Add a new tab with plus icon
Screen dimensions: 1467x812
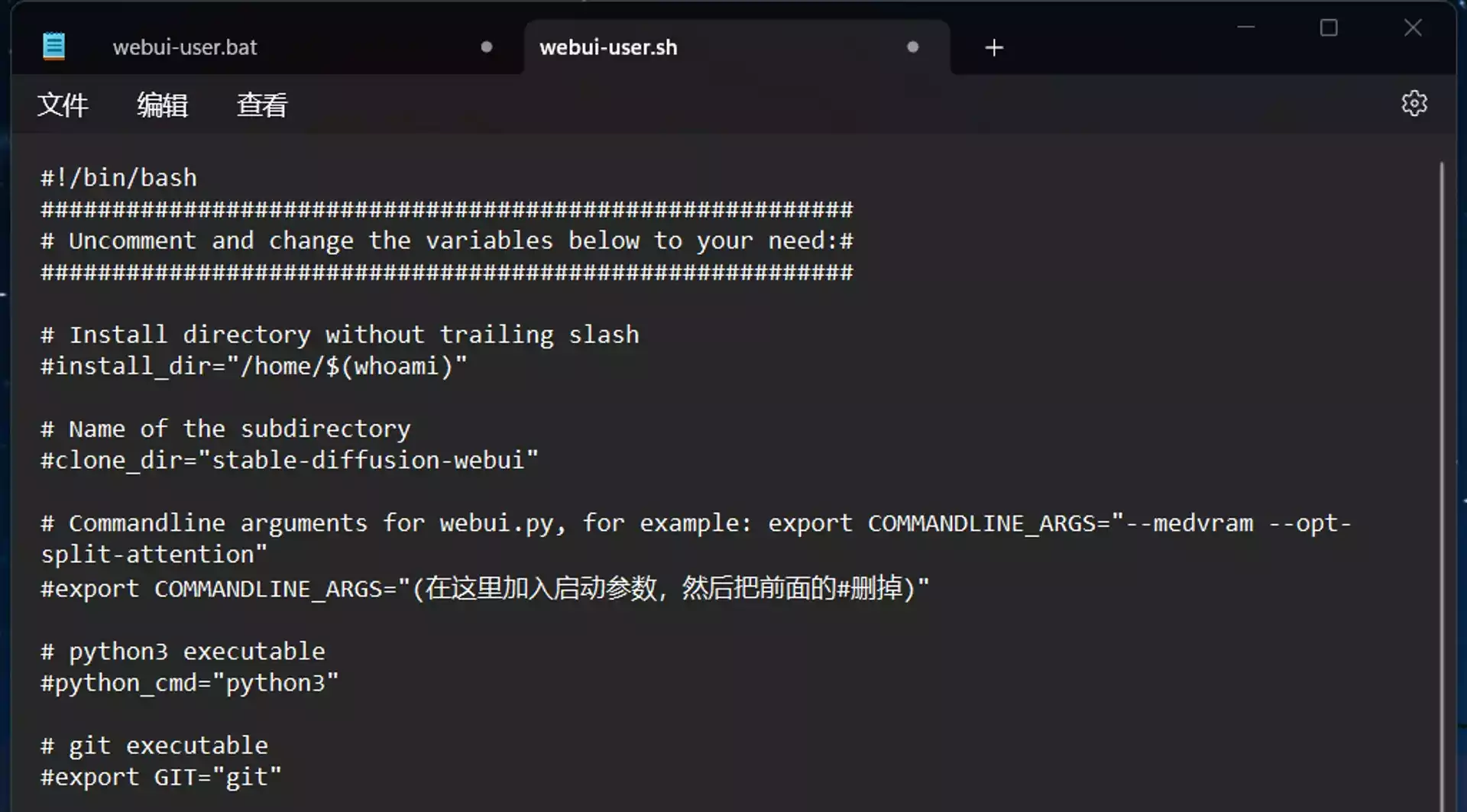[x=993, y=48]
